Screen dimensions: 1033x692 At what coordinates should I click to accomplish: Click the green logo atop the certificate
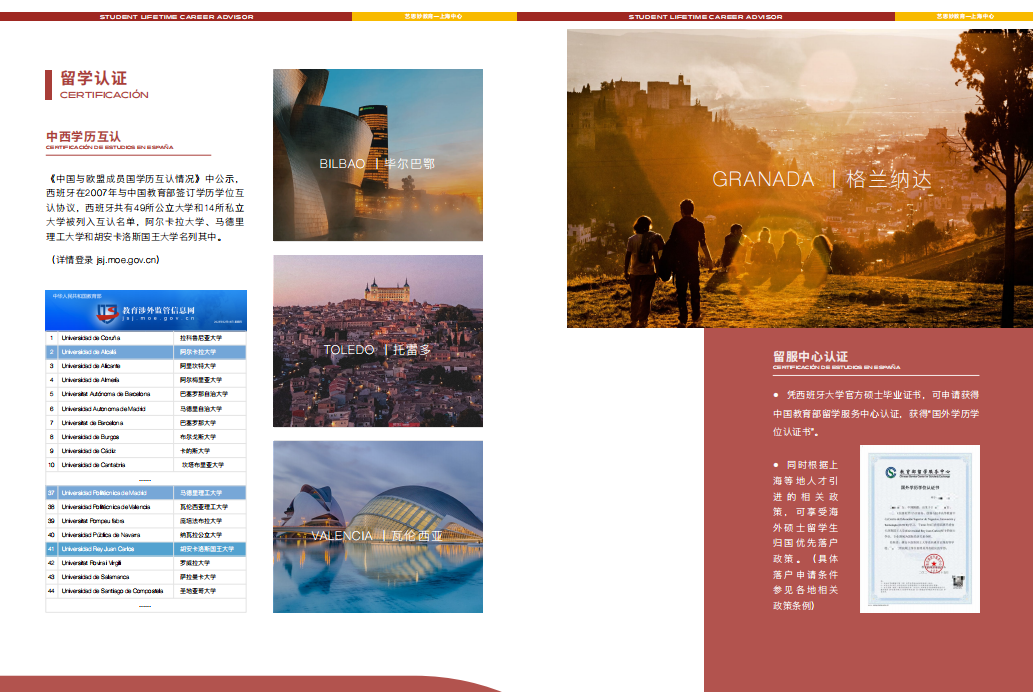[889, 471]
